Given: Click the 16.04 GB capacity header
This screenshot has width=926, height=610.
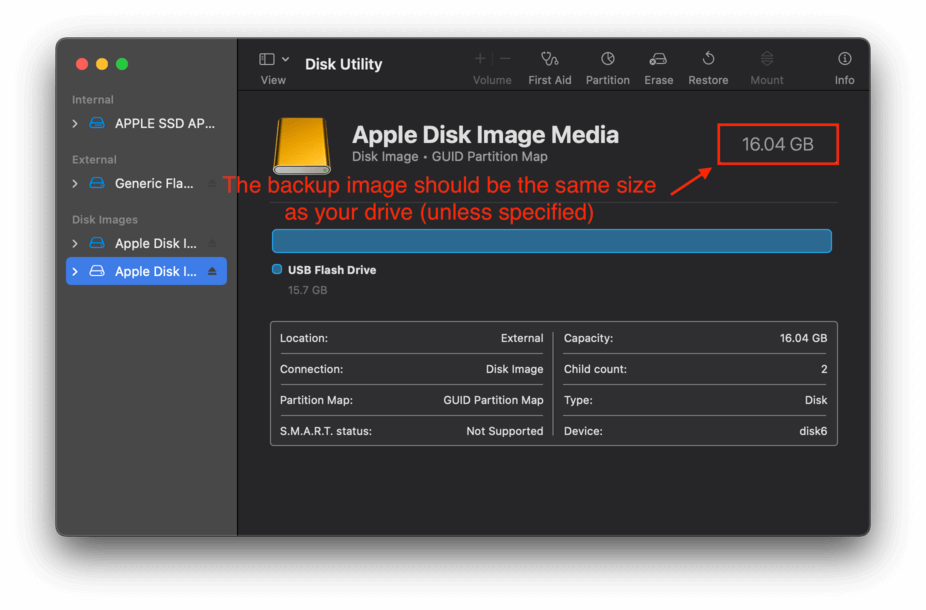Looking at the screenshot, I should pyautogui.click(x=778, y=144).
